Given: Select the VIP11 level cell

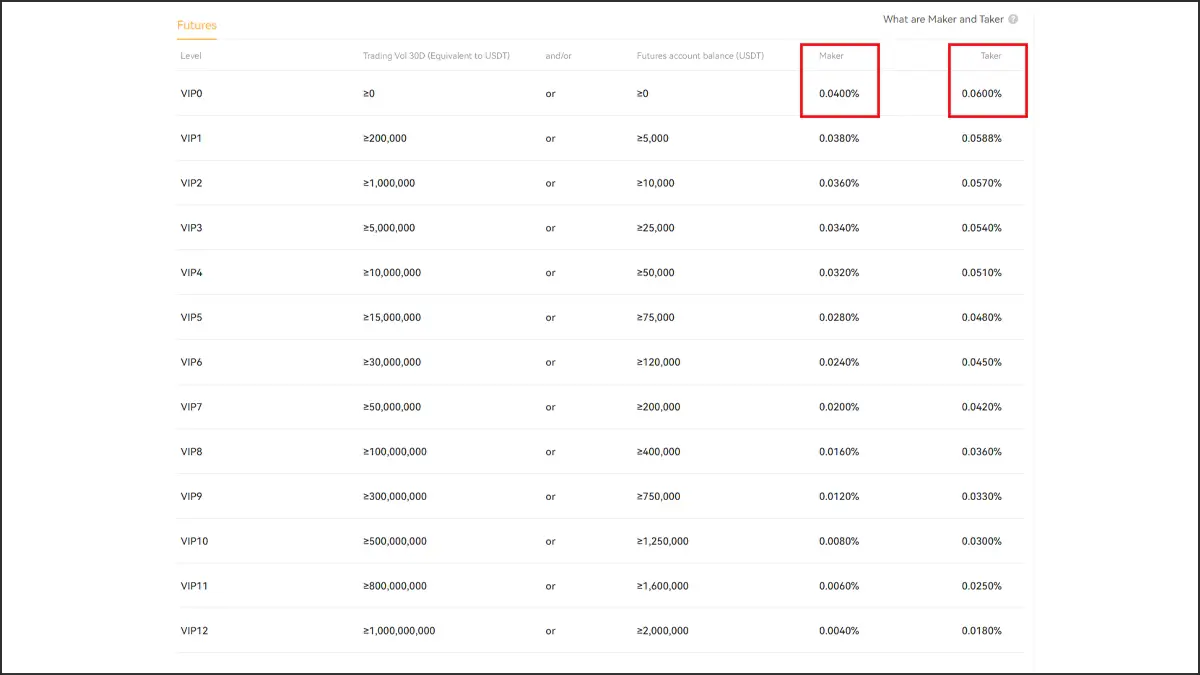Looking at the screenshot, I should 194,586.
